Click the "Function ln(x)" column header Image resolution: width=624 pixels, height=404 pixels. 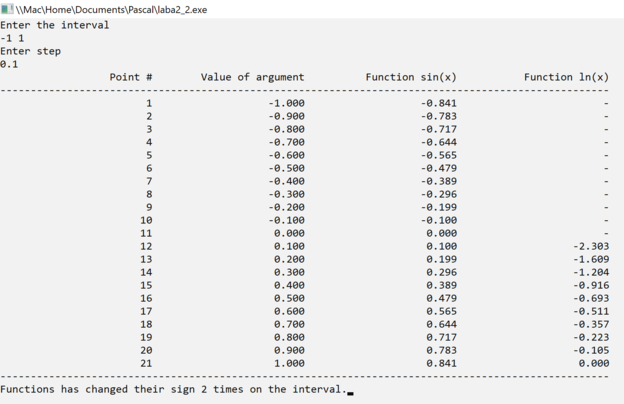coord(566,77)
